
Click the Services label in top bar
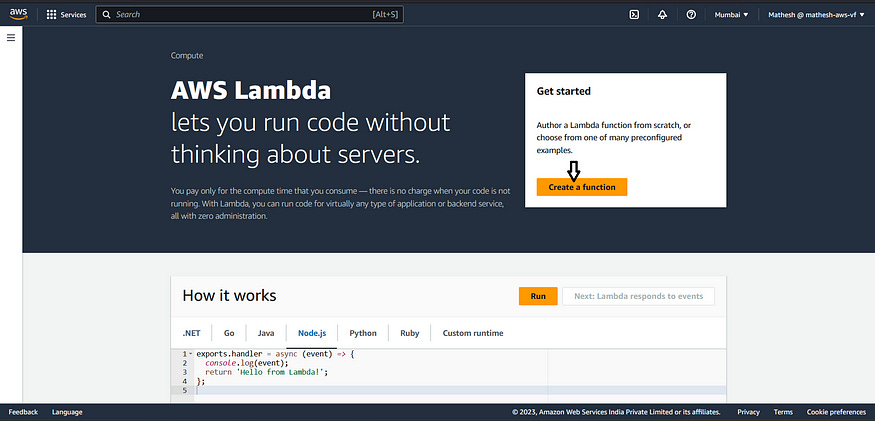point(74,15)
